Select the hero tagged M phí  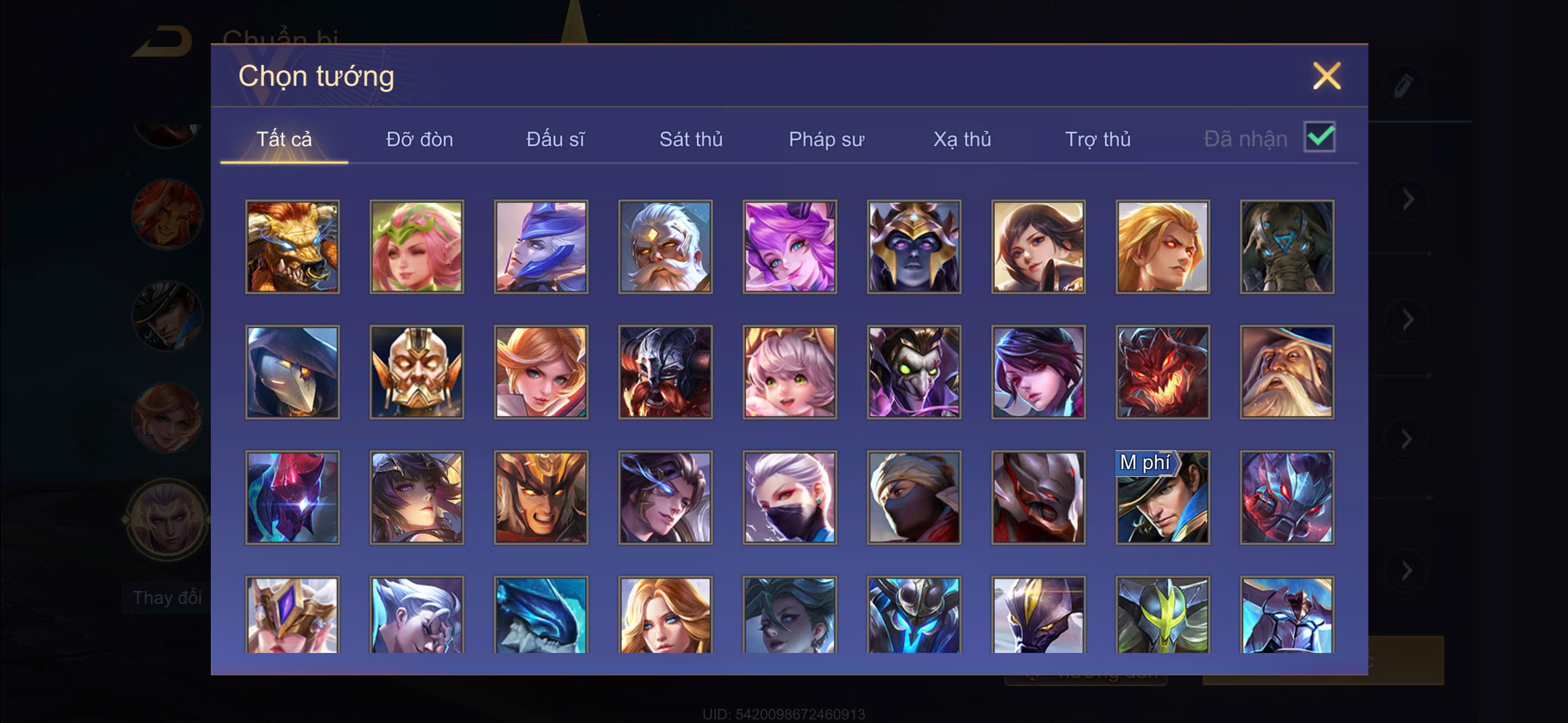click(x=1163, y=497)
